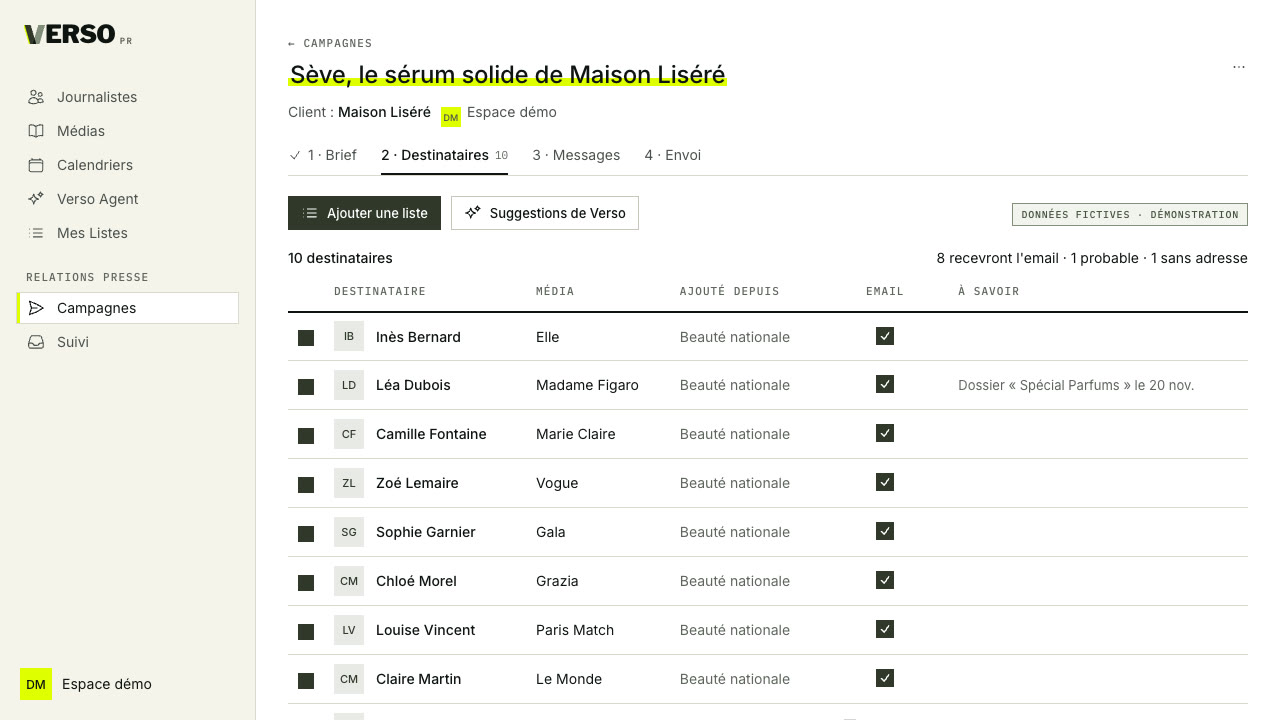
Task: Go to step 1 · Brief tab
Action: coord(323,155)
